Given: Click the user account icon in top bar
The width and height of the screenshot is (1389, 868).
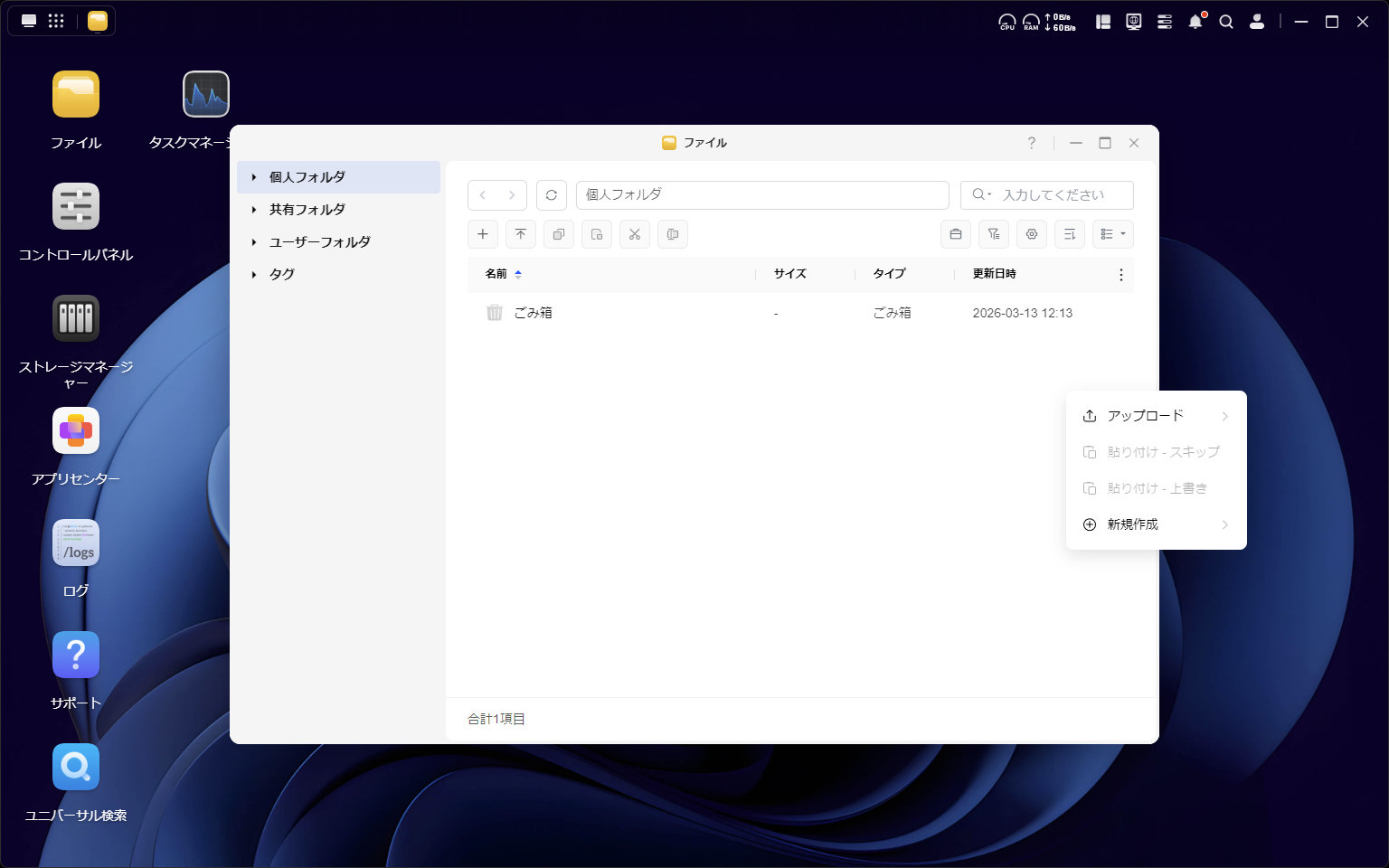Looking at the screenshot, I should click(1257, 22).
